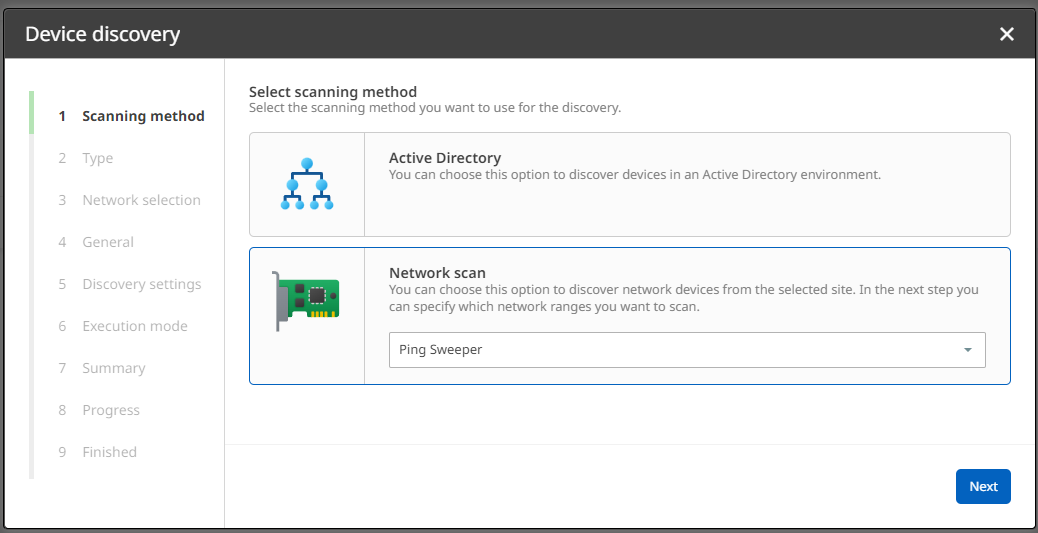
Task: Click the green network card icon
Action: [x=307, y=300]
